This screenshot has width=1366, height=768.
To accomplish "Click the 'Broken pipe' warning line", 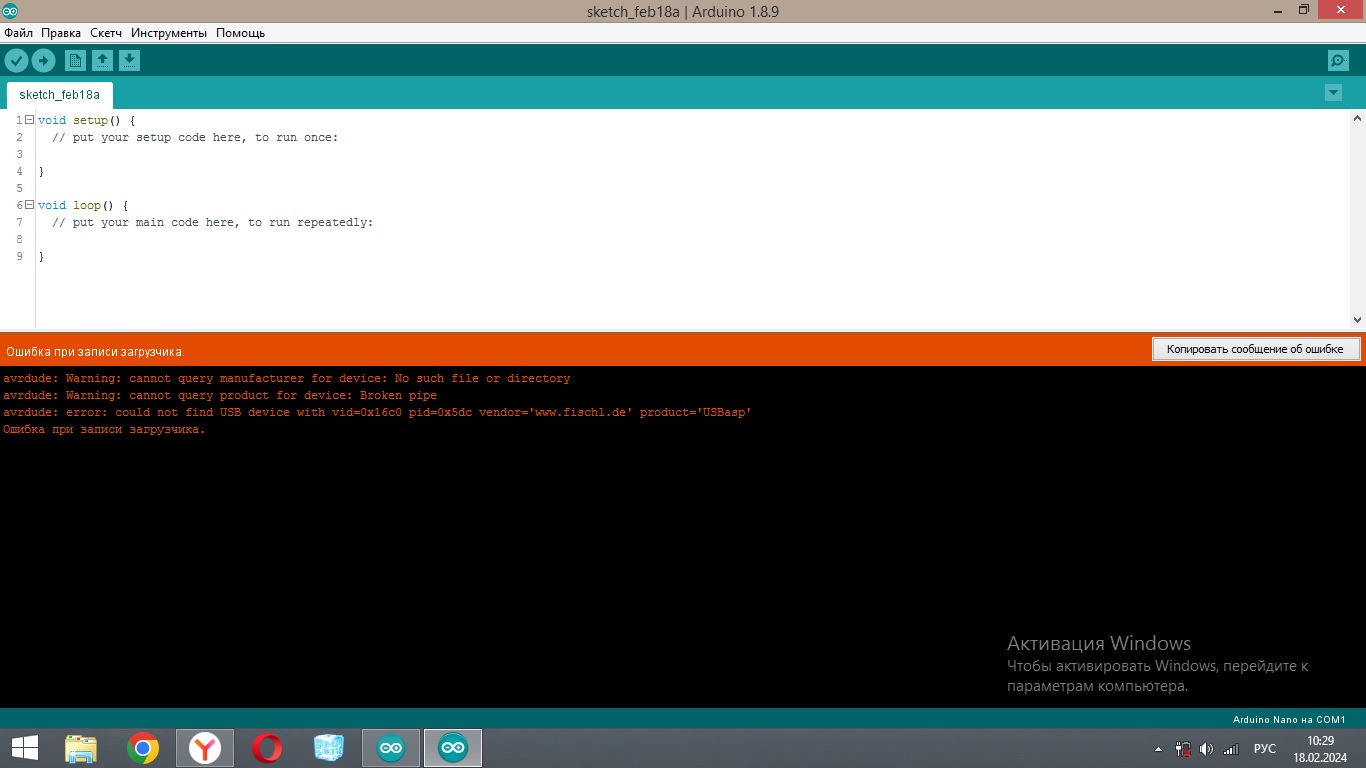I will pos(220,396).
